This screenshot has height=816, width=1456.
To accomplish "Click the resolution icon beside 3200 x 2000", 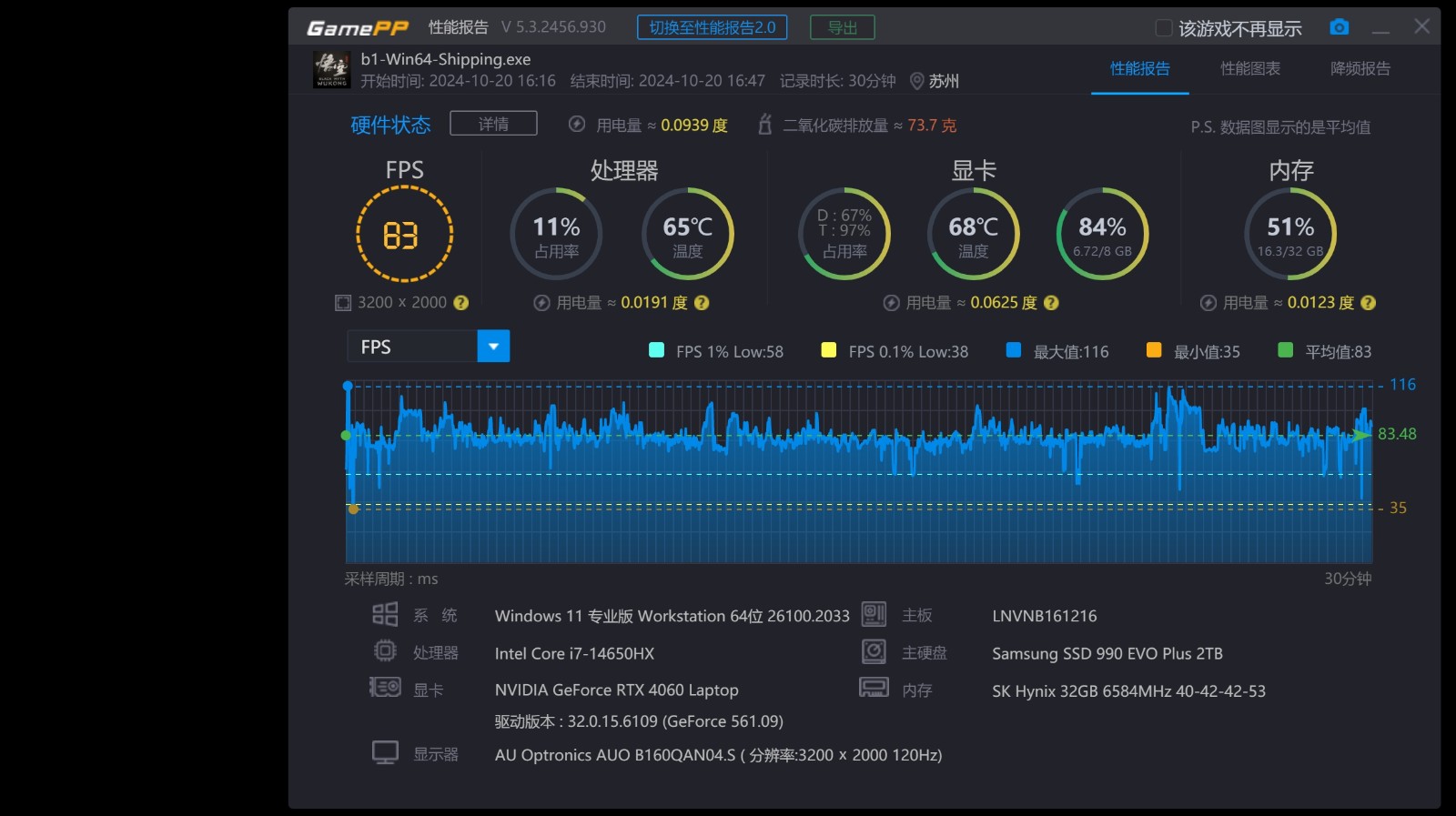I will 343,303.
